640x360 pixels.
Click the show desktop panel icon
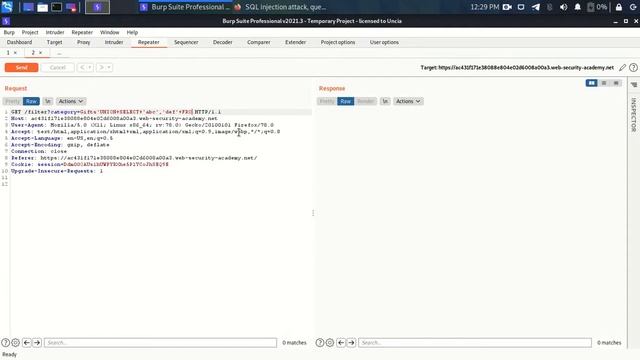tap(28, 7)
